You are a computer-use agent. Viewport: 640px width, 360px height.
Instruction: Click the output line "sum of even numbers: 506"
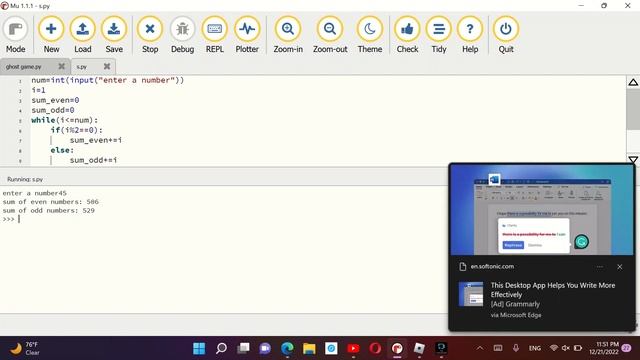(x=51, y=202)
